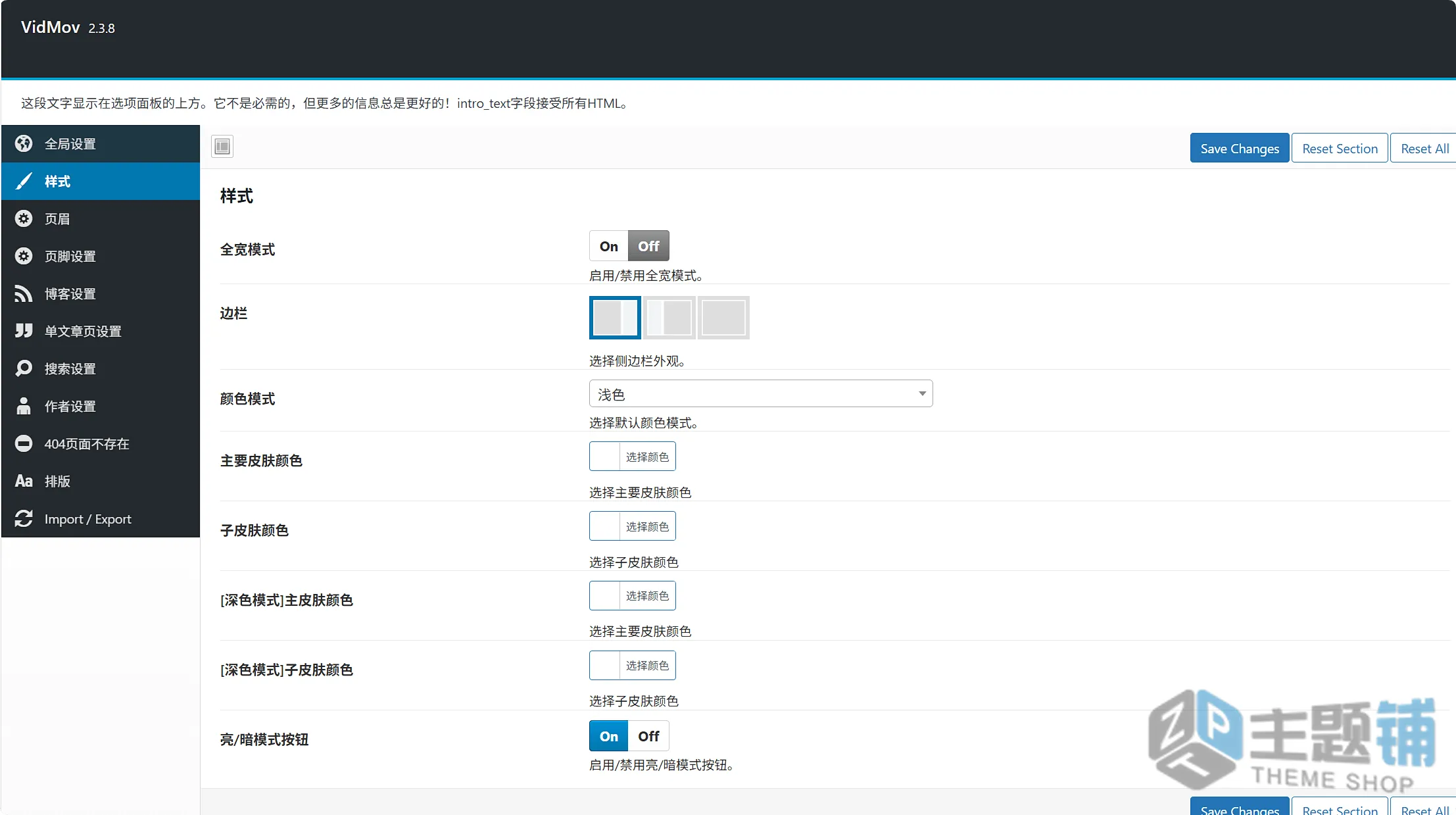1456x815 pixels.
Task: Set 亮/暗模式按钮 to On
Action: point(609,736)
